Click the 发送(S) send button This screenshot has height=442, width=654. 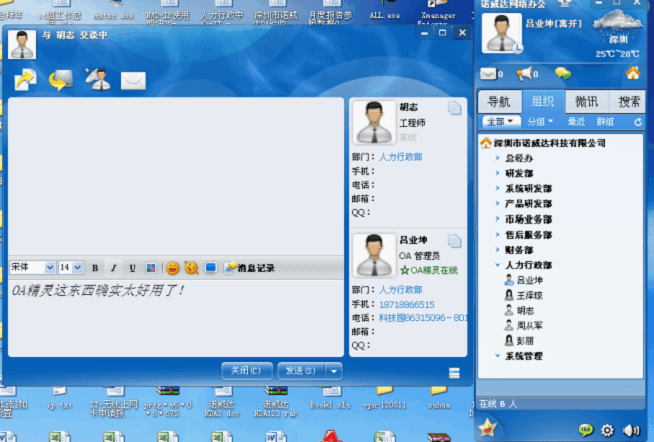click(x=300, y=370)
